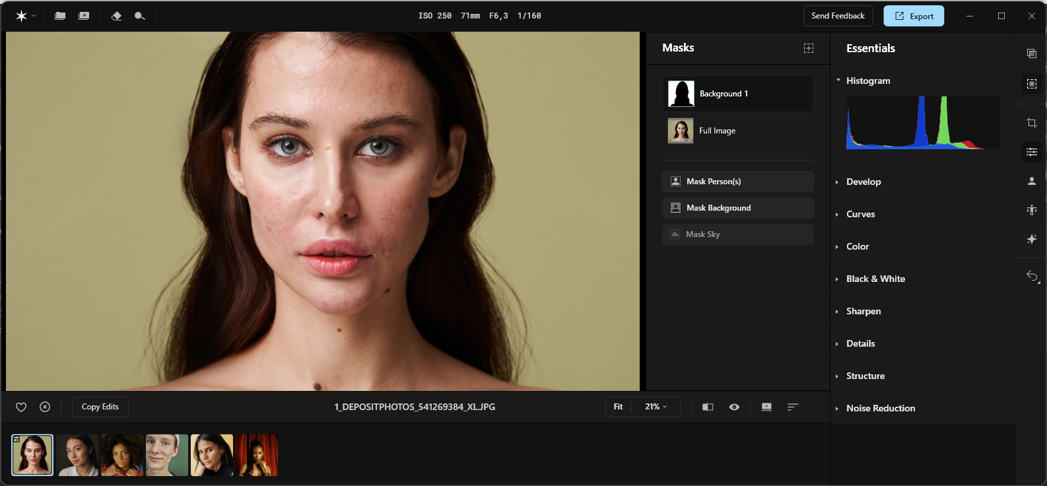Select fourth filmstrip thumbnail with green background

167,455
